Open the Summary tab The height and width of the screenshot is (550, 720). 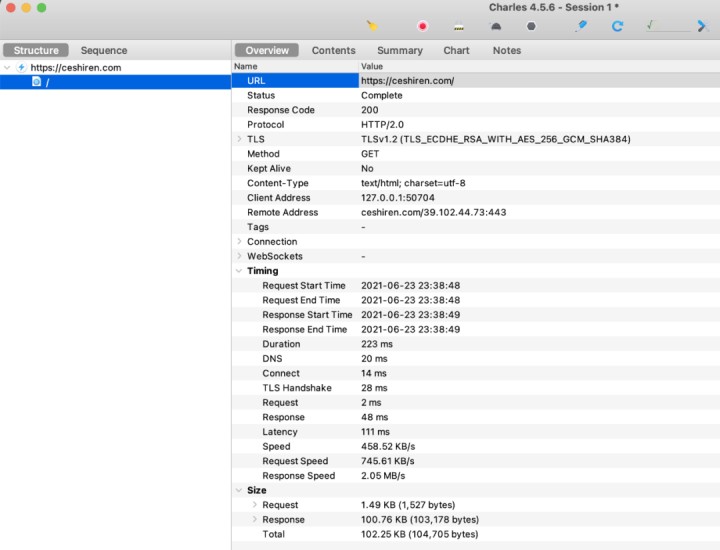point(400,51)
